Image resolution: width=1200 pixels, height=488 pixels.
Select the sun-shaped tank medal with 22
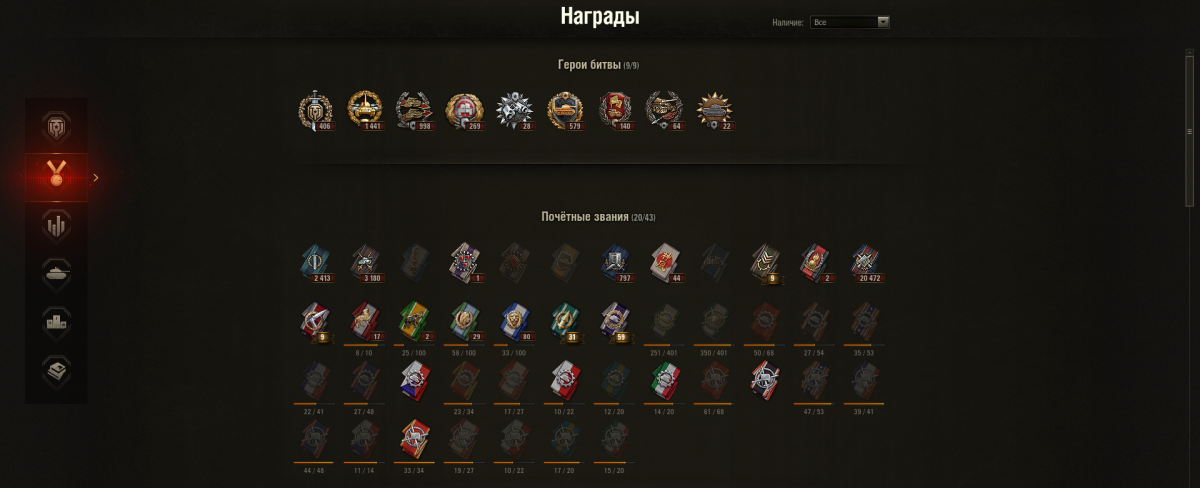[714, 110]
